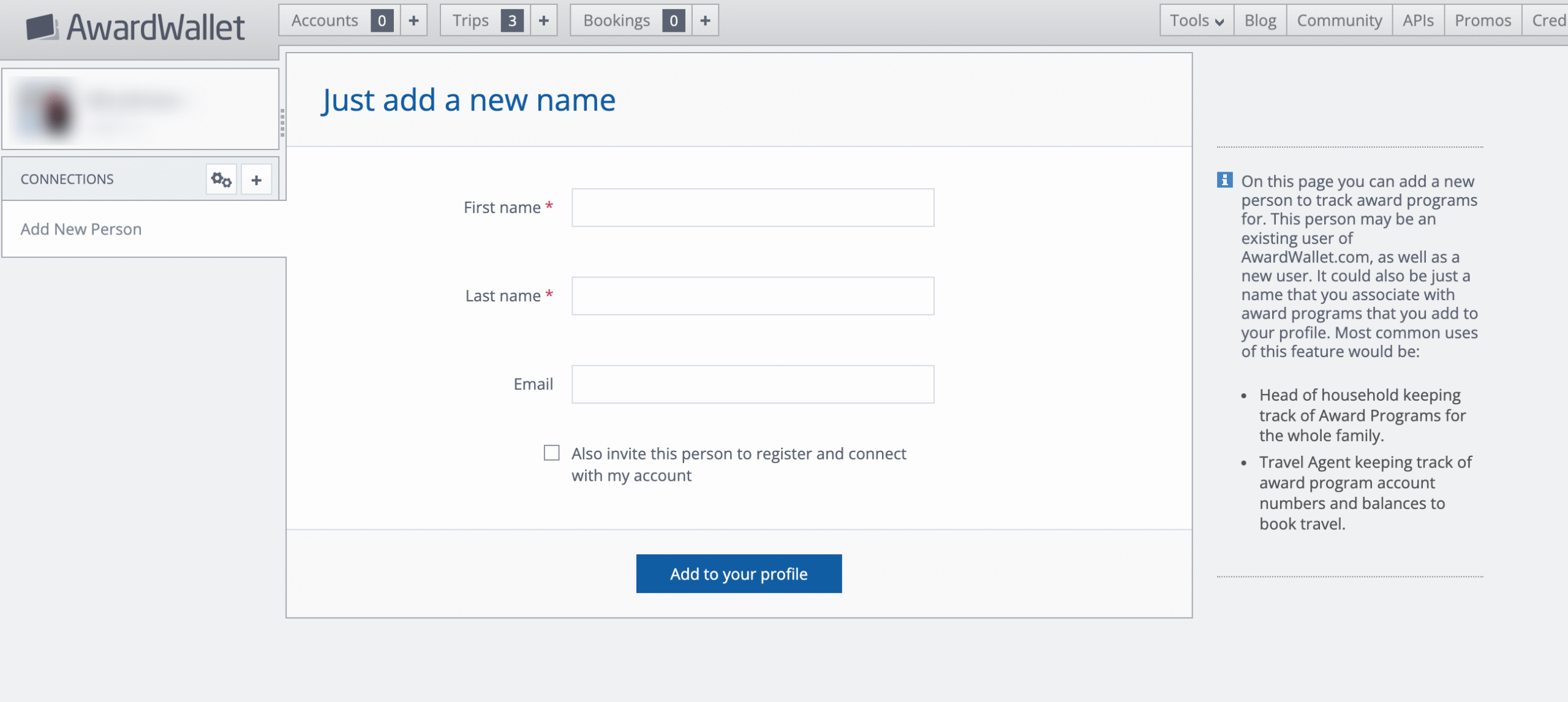Go to the Community section
The height and width of the screenshot is (702, 1568).
pos(1338,20)
